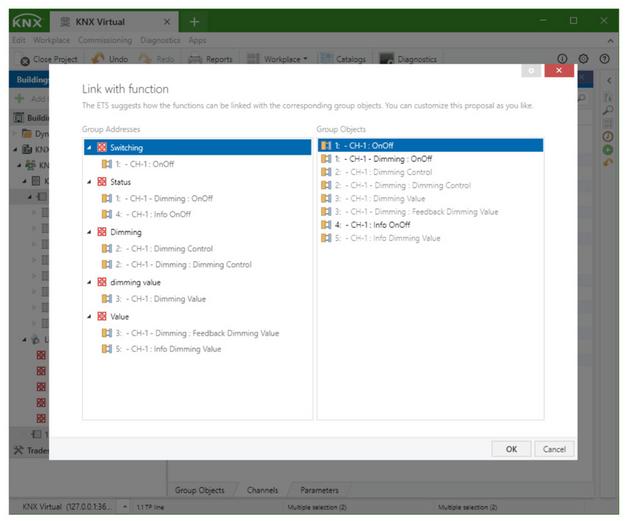Image resolution: width=625 pixels, height=521 pixels.
Task: Click the Switching group address icon
Action: point(102,147)
